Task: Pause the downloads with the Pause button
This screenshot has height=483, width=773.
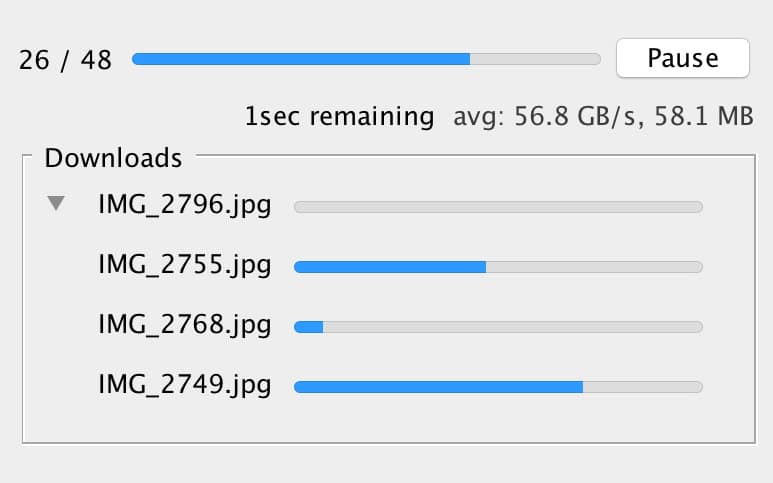Action: 682,58
